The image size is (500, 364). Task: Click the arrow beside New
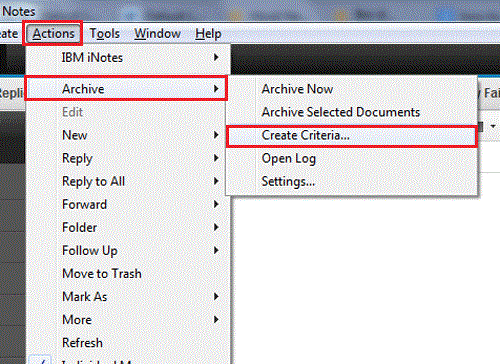click(216, 135)
